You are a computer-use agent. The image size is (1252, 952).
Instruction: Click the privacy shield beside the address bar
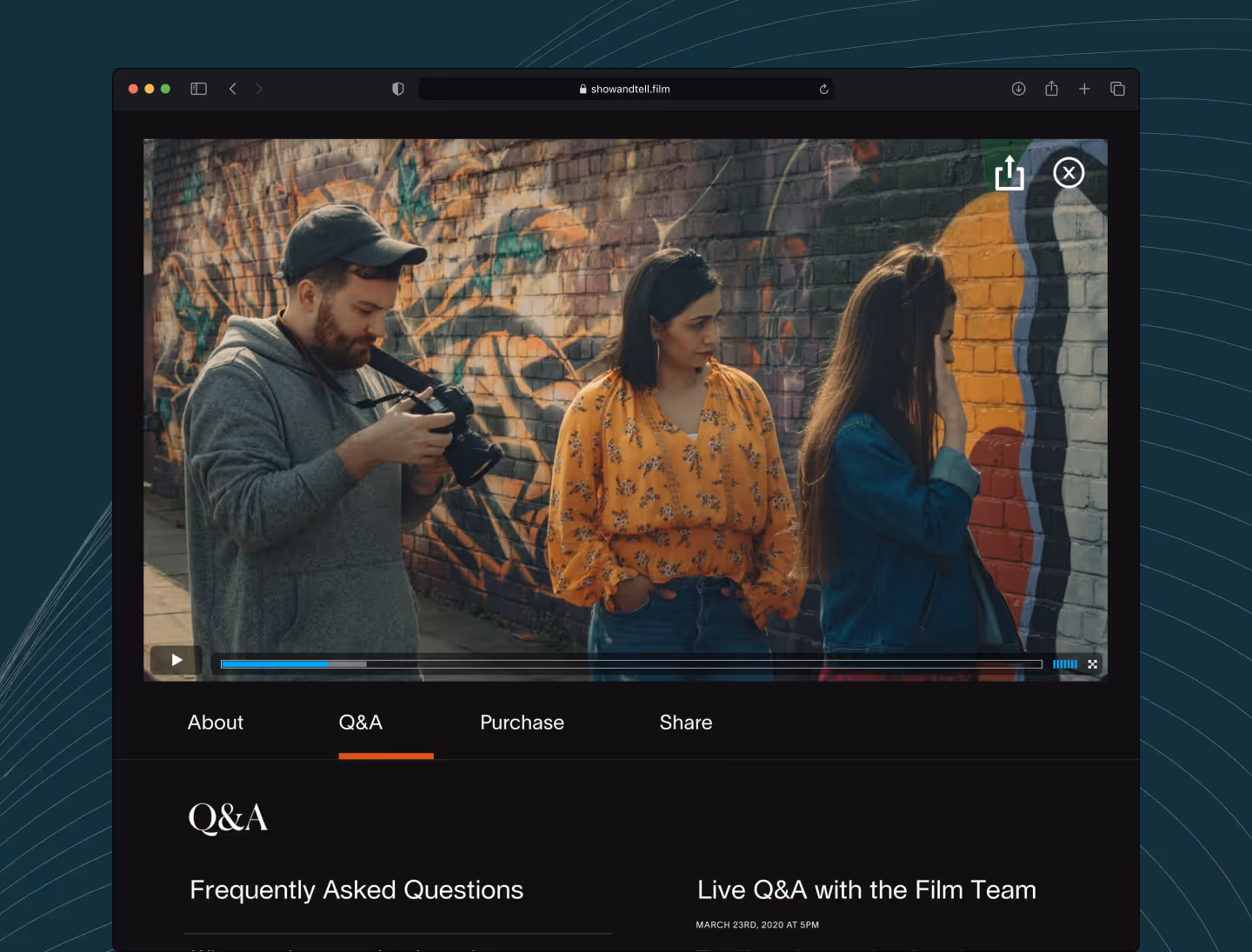(x=397, y=88)
